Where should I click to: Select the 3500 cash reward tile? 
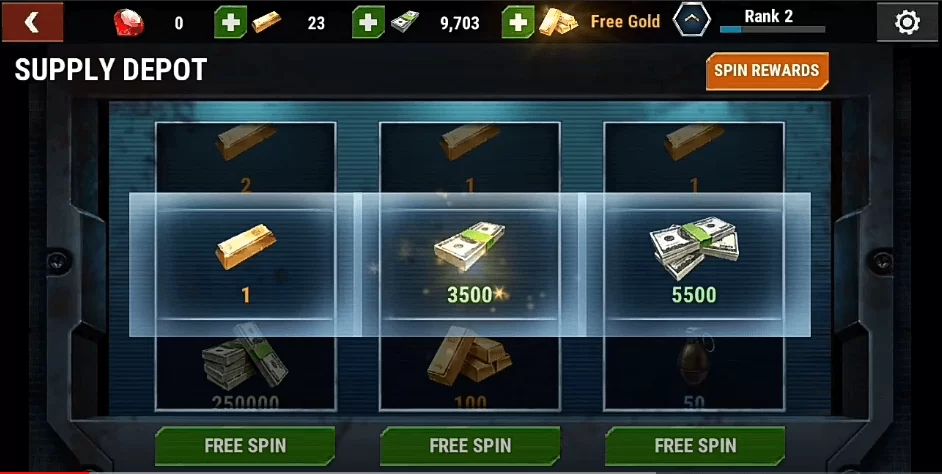pyautogui.click(x=470, y=264)
